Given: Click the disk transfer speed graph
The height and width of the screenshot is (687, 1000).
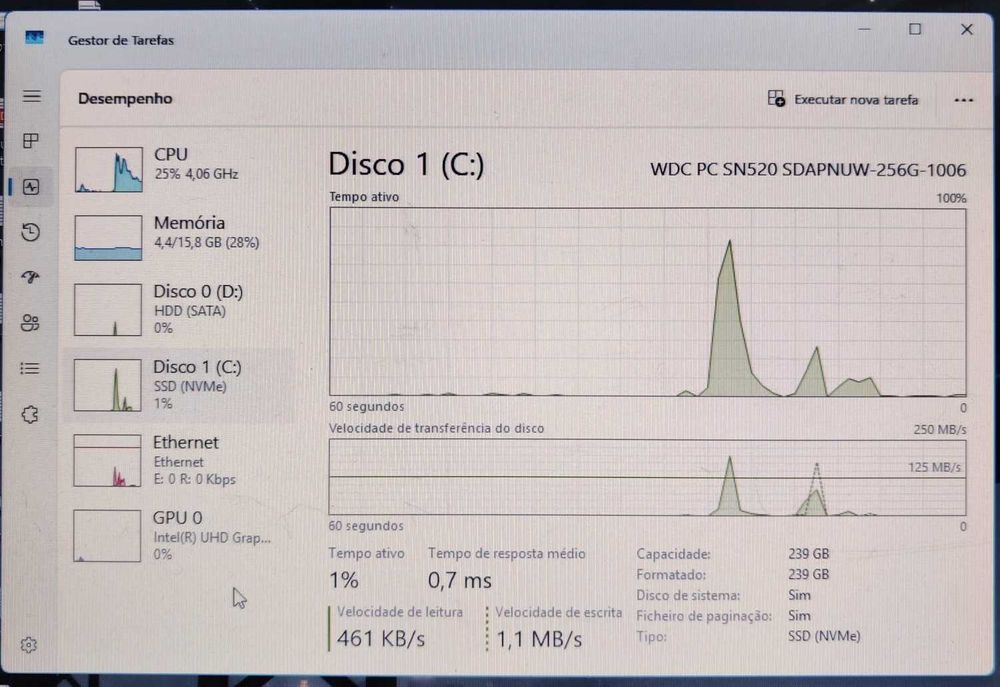Looking at the screenshot, I should (647, 477).
